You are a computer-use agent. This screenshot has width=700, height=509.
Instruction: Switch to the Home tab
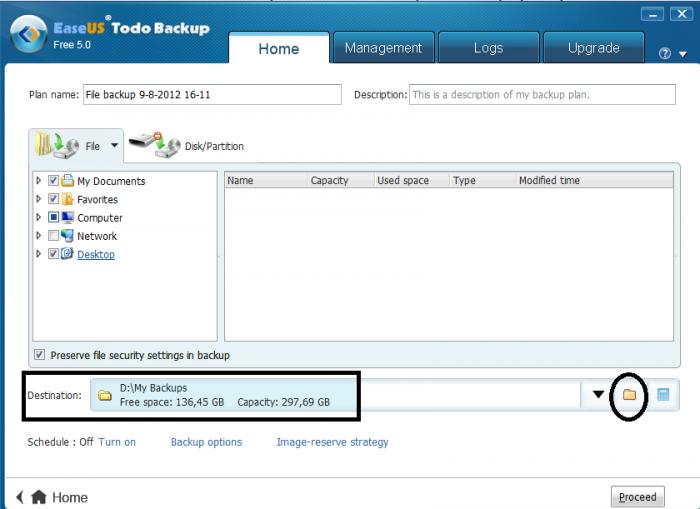click(279, 48)
